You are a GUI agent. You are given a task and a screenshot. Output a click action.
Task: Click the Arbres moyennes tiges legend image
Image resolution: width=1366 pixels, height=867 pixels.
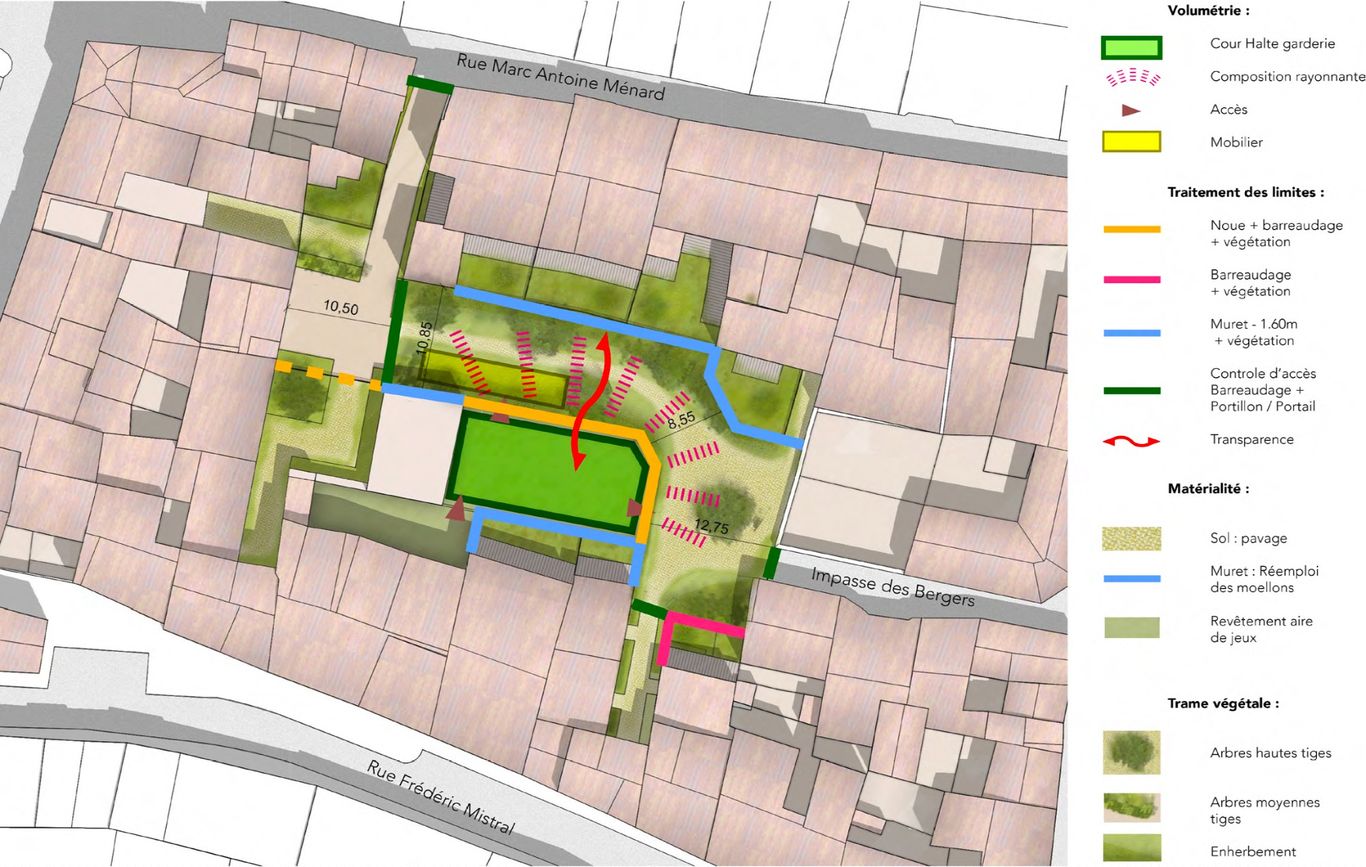pyautogui.click(x=1132, y=808)
